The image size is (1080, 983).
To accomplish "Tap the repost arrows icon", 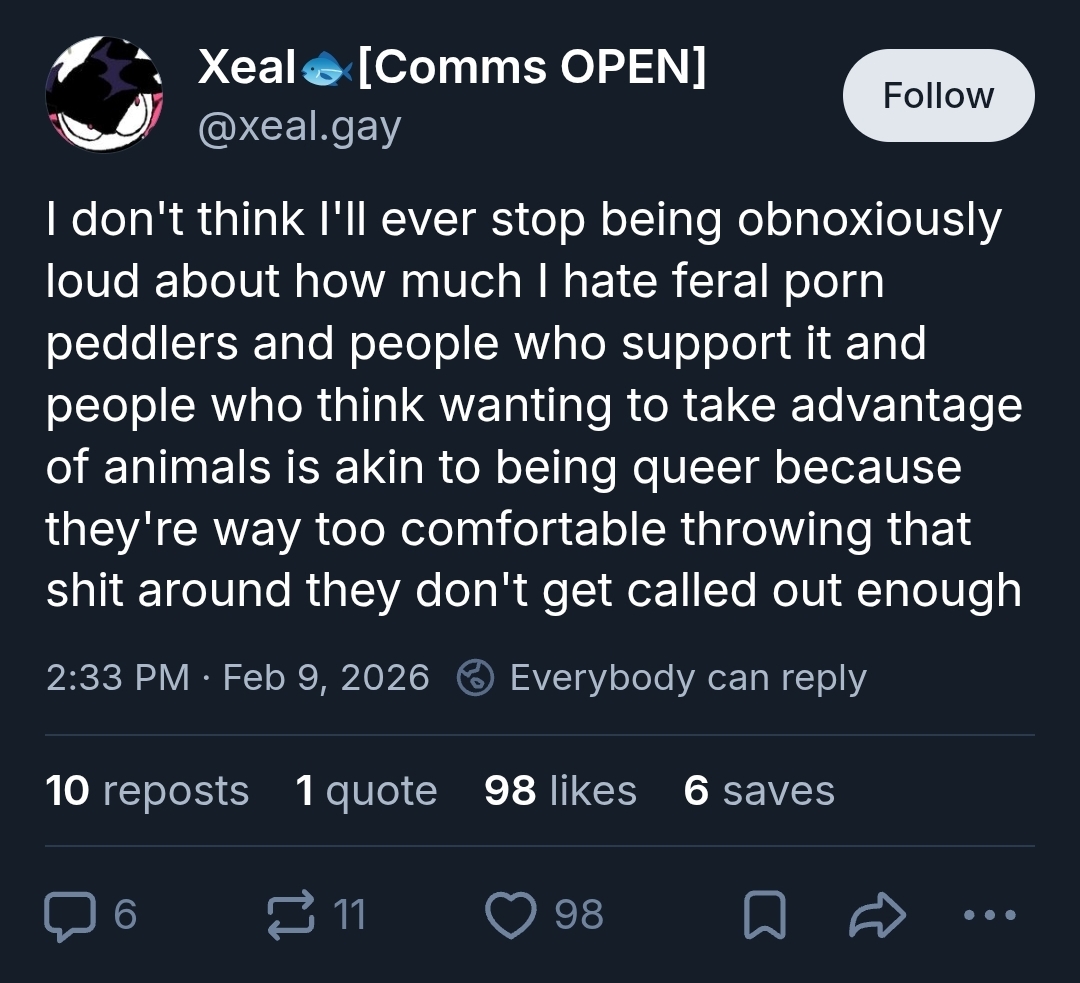I will [291, 915].
